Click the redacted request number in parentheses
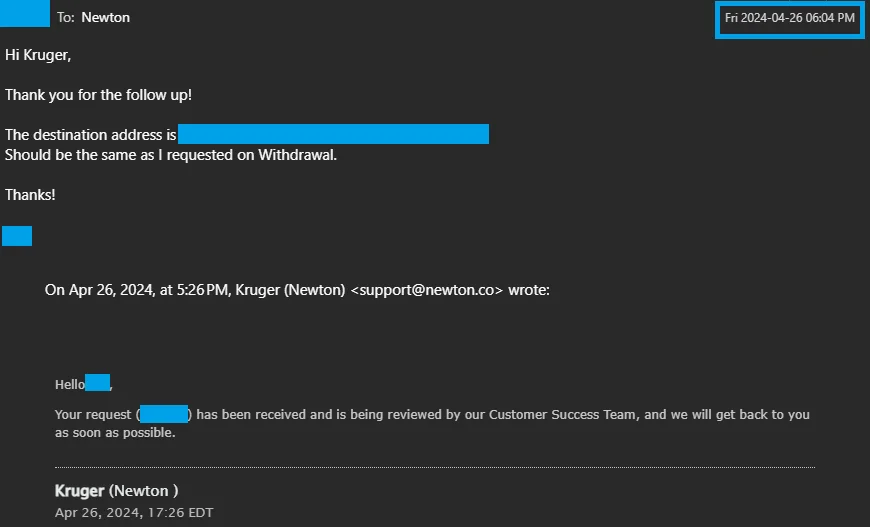Screen dimensions: 870x527 tap(164, 413)
